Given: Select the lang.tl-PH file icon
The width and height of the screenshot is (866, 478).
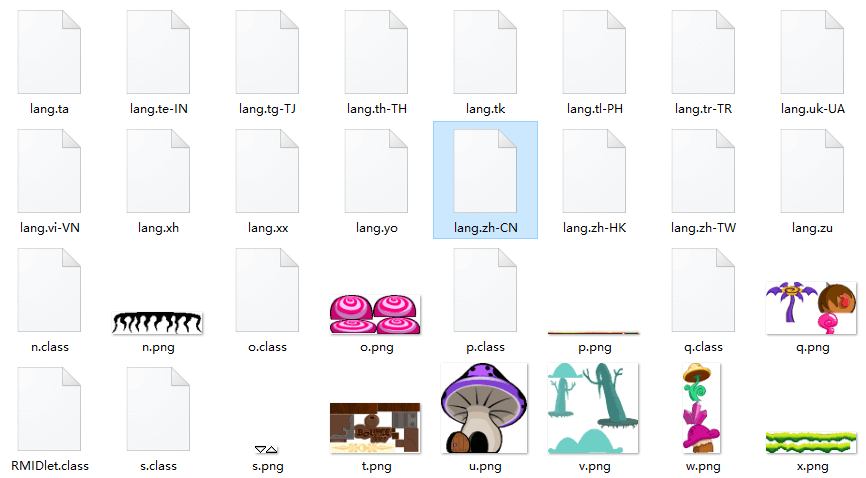Looking at the screenshot, I should click(594, 52).
